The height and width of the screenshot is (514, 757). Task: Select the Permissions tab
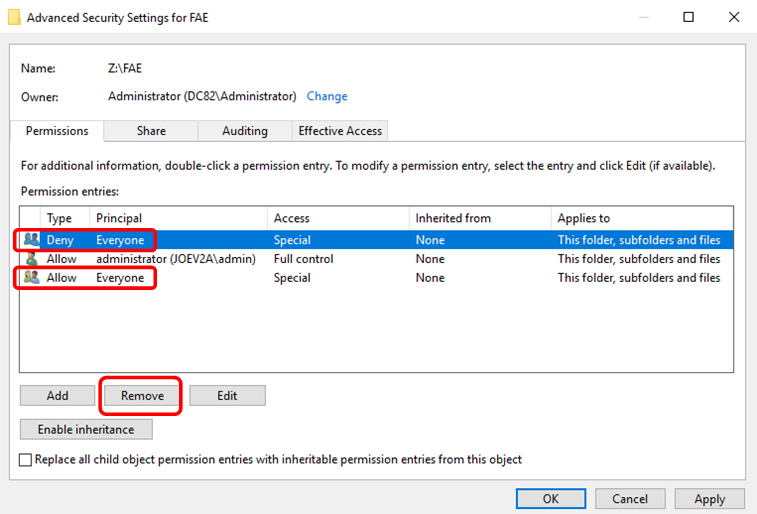coord(57,131)
